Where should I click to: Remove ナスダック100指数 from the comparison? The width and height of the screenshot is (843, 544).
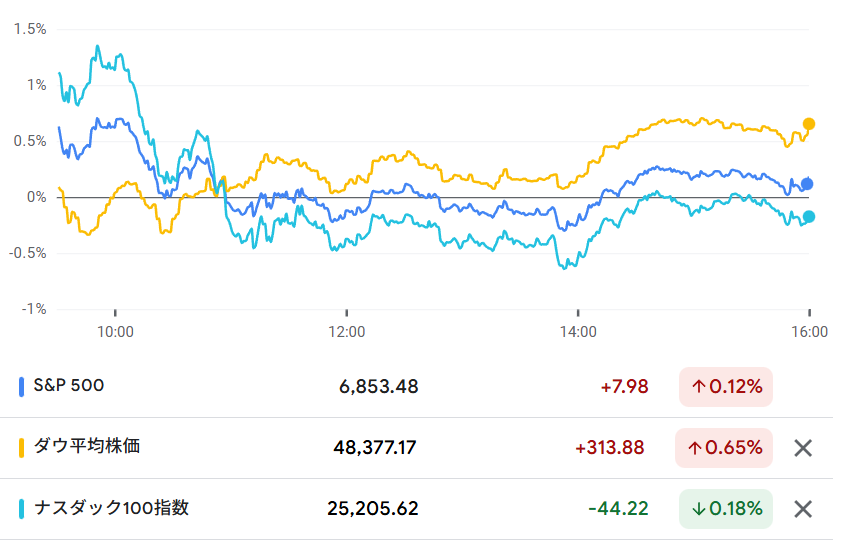802,509
